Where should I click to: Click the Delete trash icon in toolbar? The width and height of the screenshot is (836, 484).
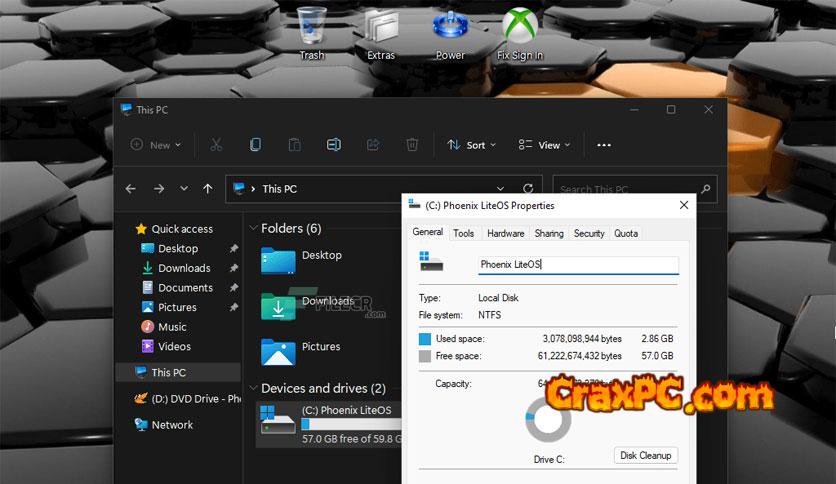tap(412, 145)
